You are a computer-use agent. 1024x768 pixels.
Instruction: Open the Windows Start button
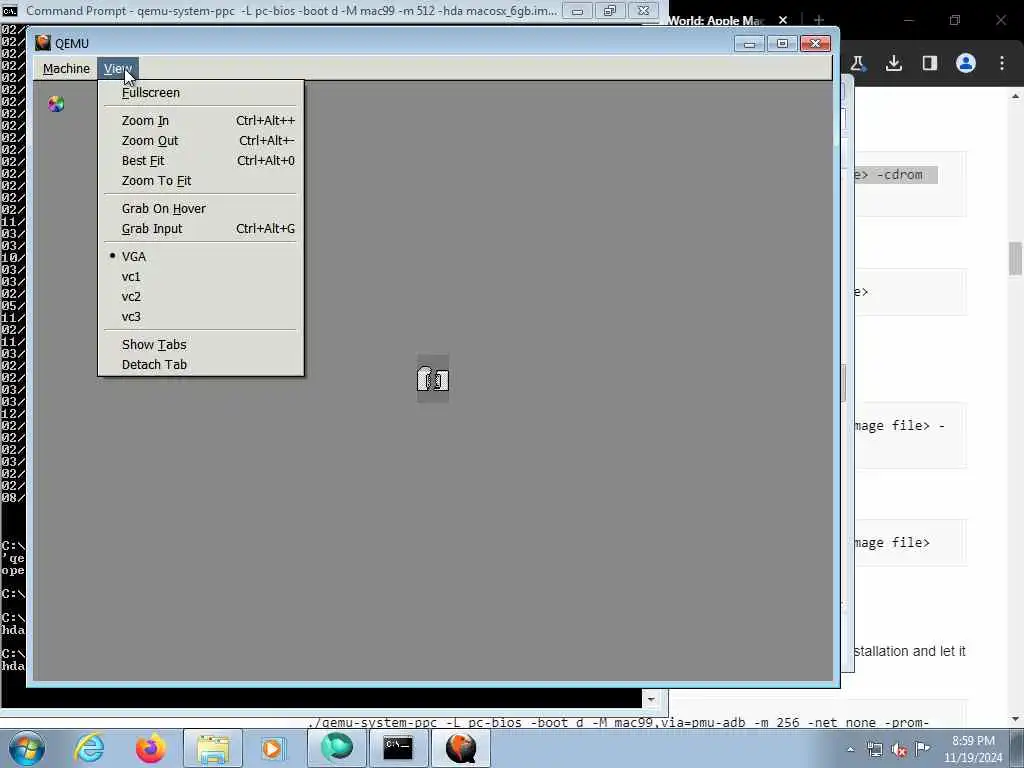coord(27,748)
